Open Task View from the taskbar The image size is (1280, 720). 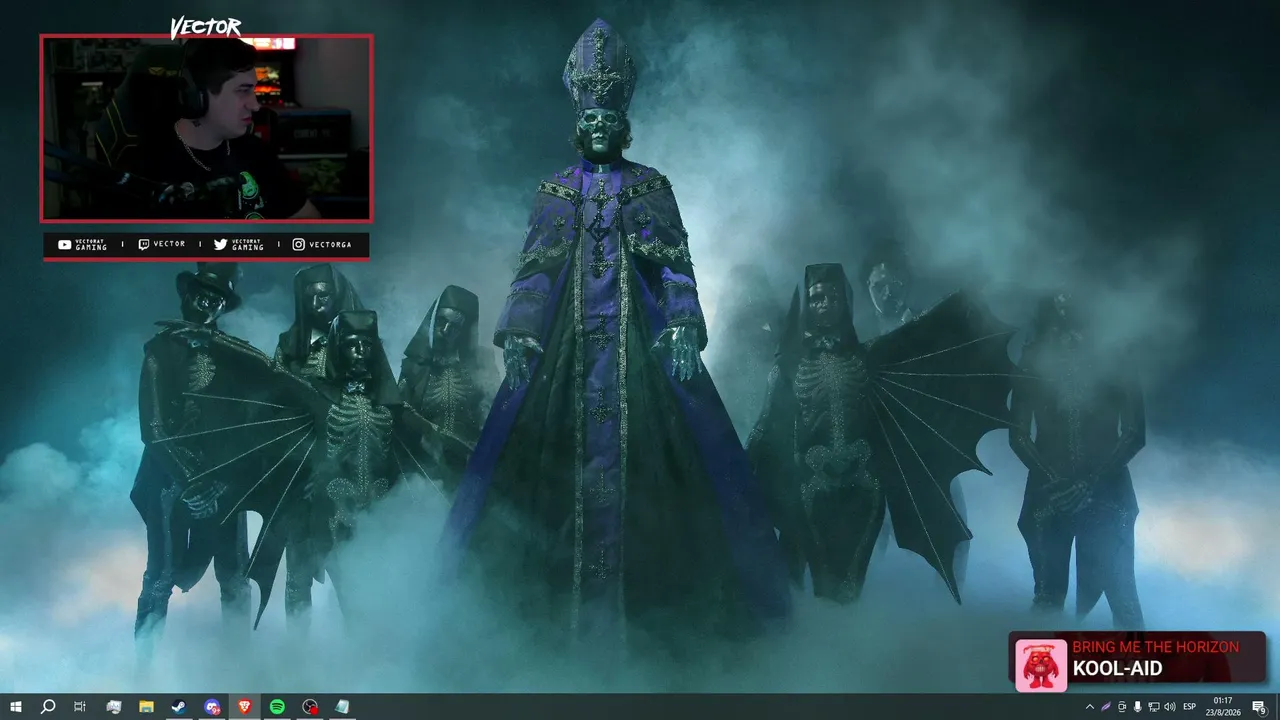[80, 707]
